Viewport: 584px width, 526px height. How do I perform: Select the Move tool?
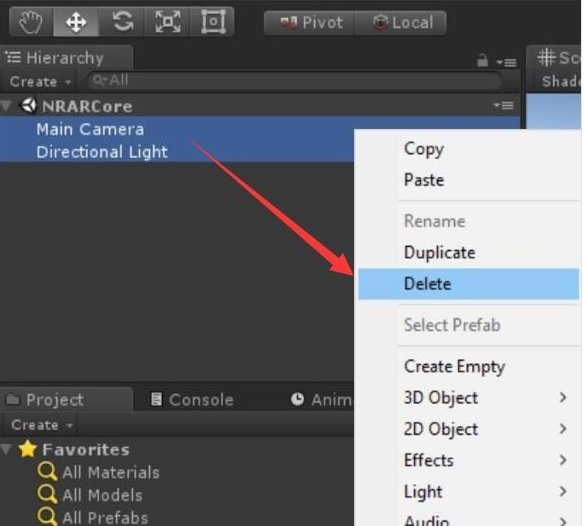click(x=76, y=22)
